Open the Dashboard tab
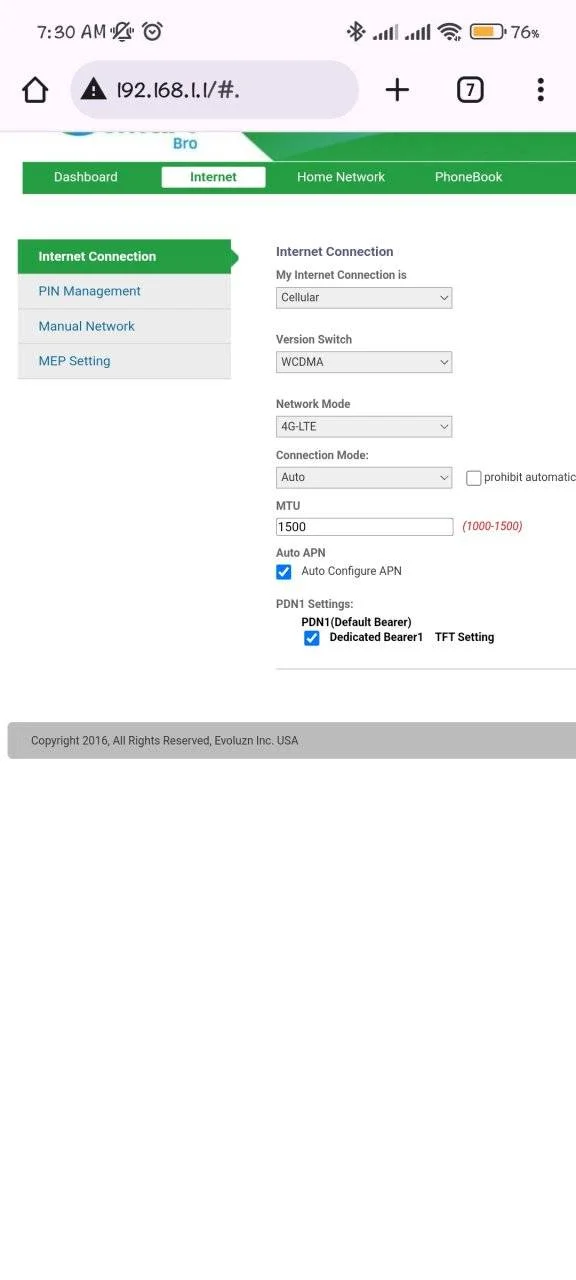The height and width of the screenshot is (1280, 576). (86, 177)
